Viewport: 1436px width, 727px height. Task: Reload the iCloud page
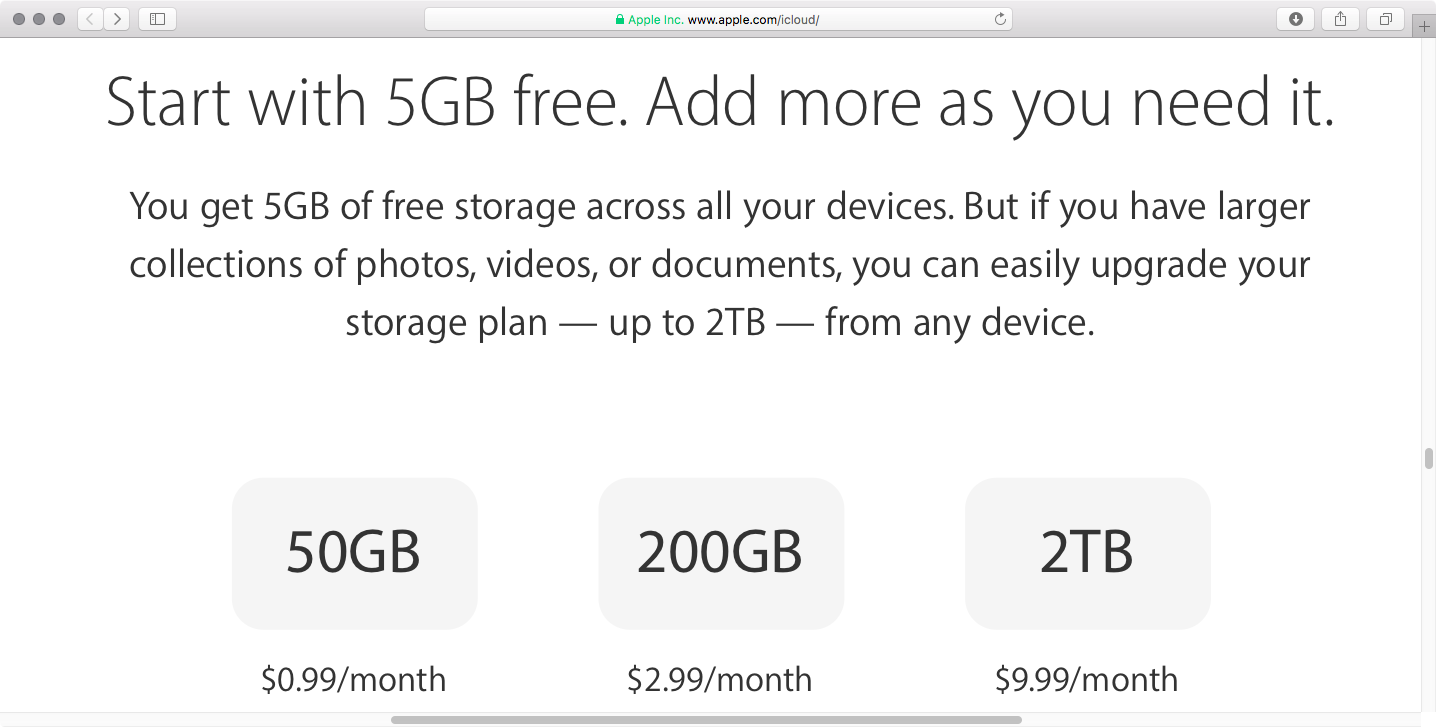click(1000, 19)
